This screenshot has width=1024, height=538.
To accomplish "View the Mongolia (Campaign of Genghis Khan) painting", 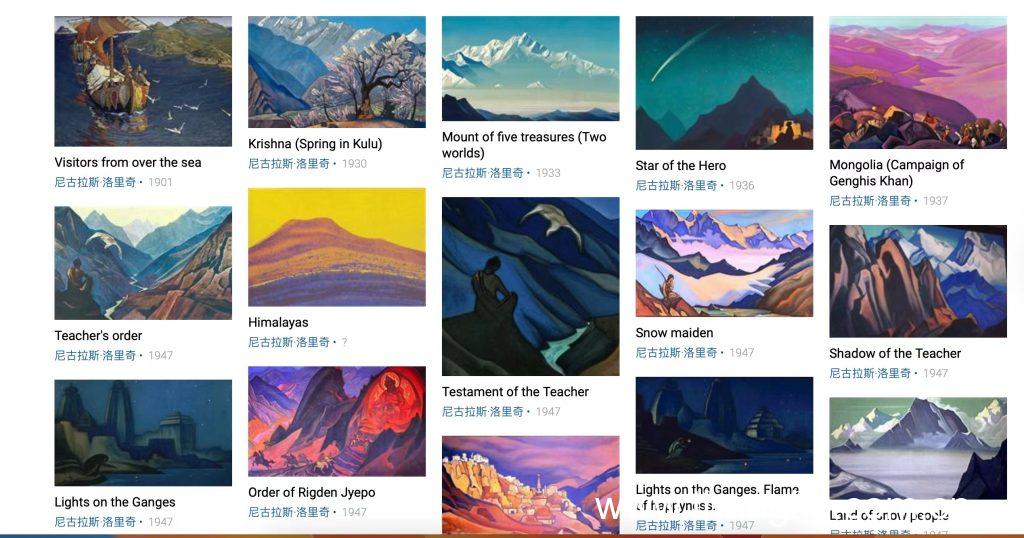I will (x=918, y=82).
